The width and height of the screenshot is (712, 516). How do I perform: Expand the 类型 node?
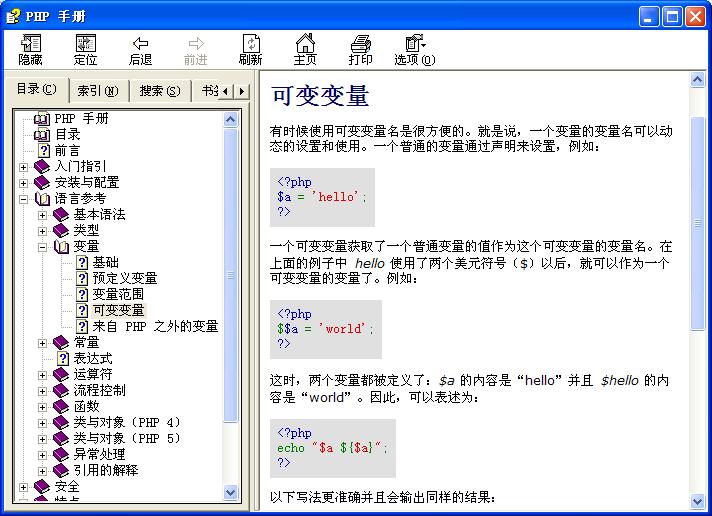coord(42,231)
